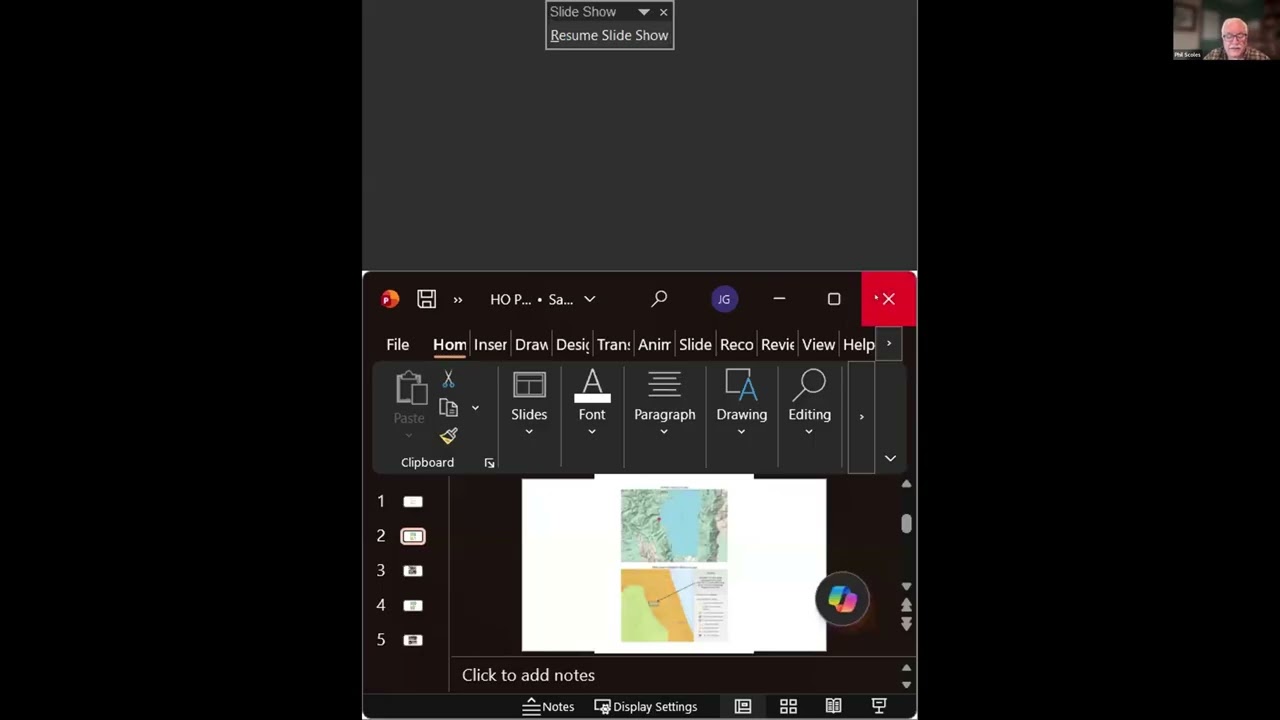This screenshot has width=1280, height=720.
Task: Show more ribbon groups arrow
Action: pyautogui.click(x=861, y=416)
